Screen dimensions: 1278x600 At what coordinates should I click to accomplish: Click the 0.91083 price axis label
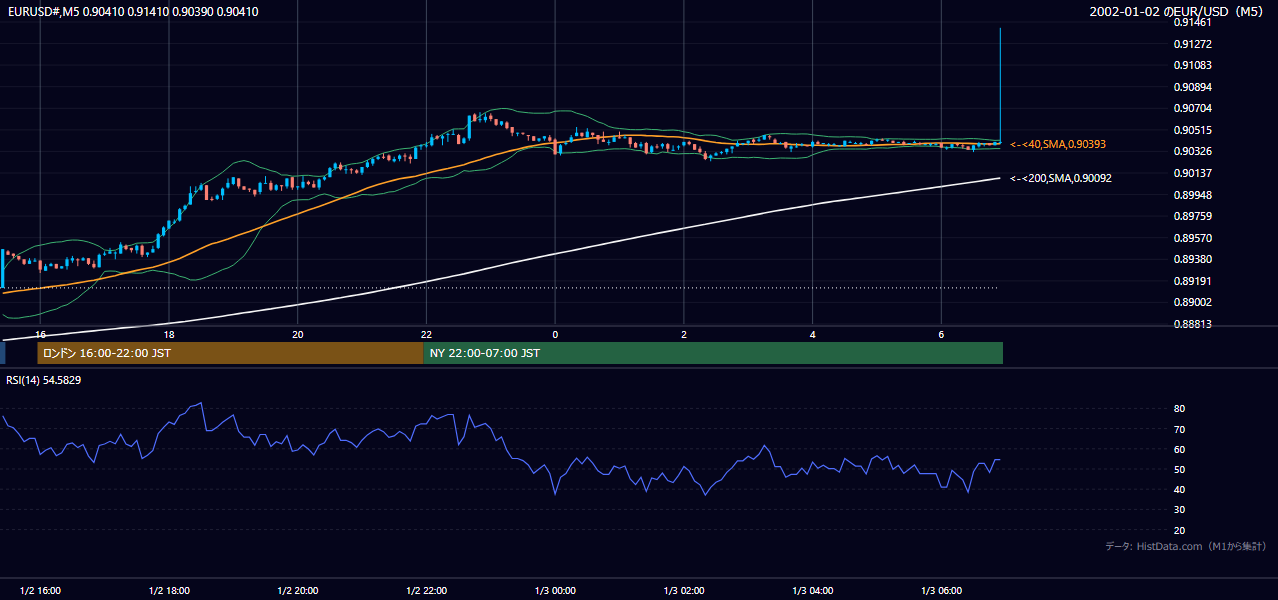pyautogui.click(x=1192, y=65)
